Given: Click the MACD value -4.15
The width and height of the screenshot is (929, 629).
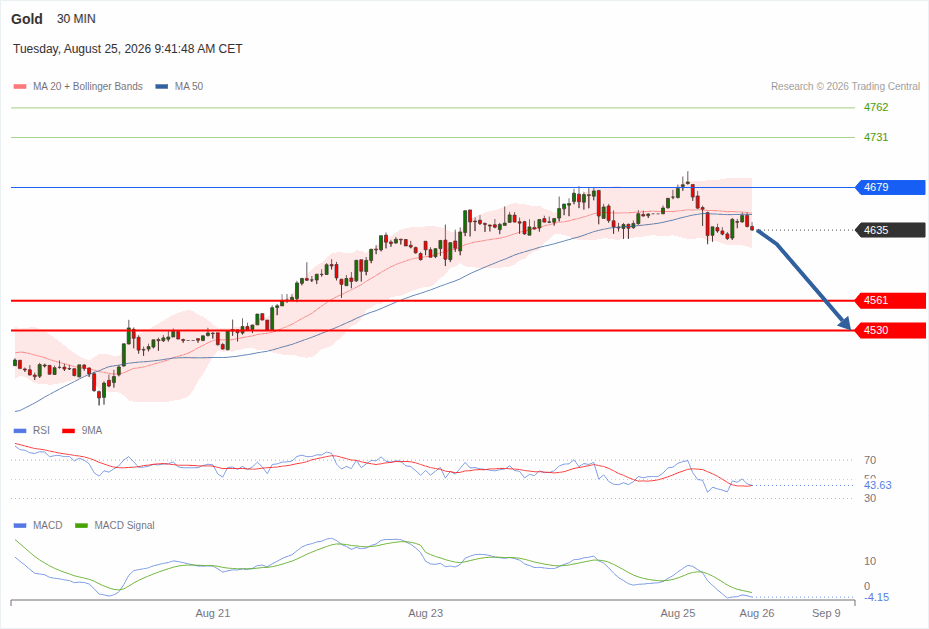Looking at the screenshot, I should point(876,597).
